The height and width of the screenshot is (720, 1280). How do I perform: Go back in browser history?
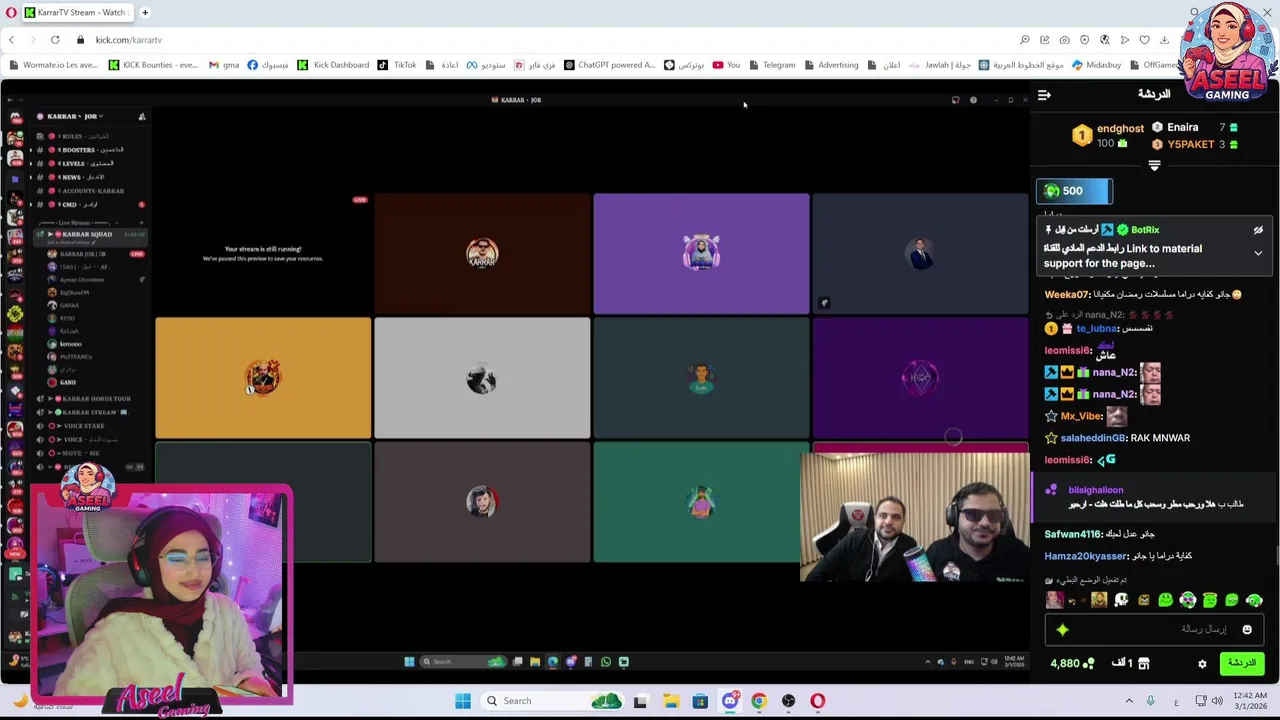click(x=12, y=40)
